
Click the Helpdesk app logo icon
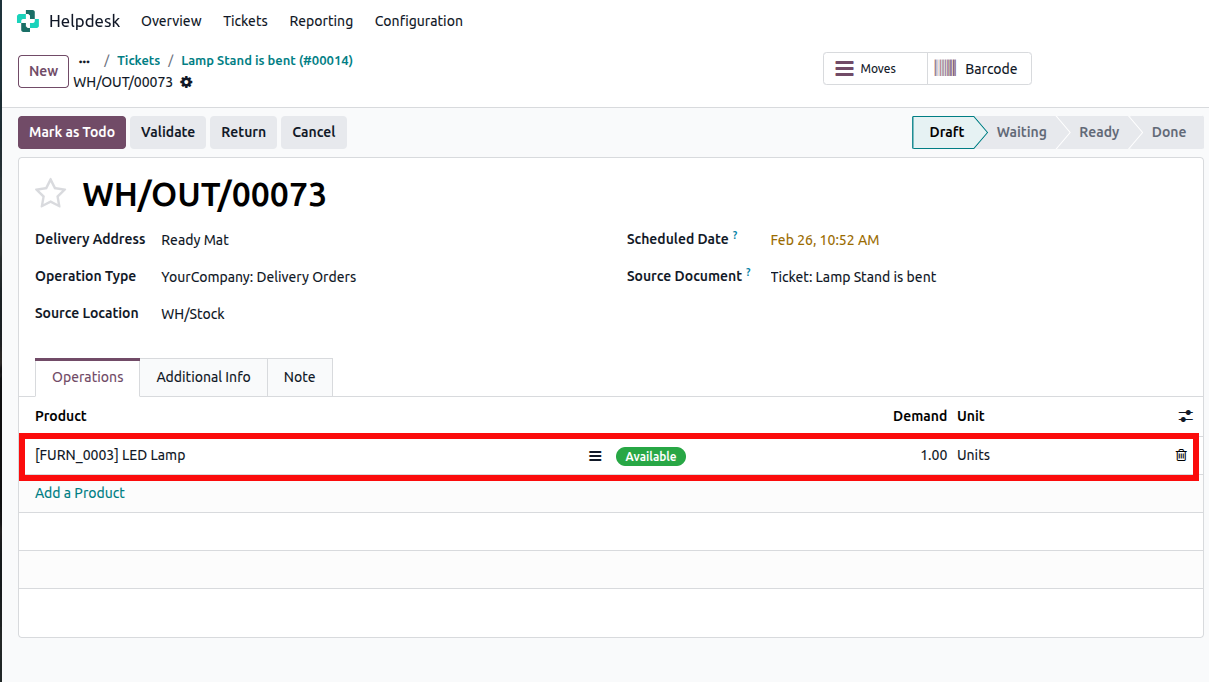tap(28, 21)
